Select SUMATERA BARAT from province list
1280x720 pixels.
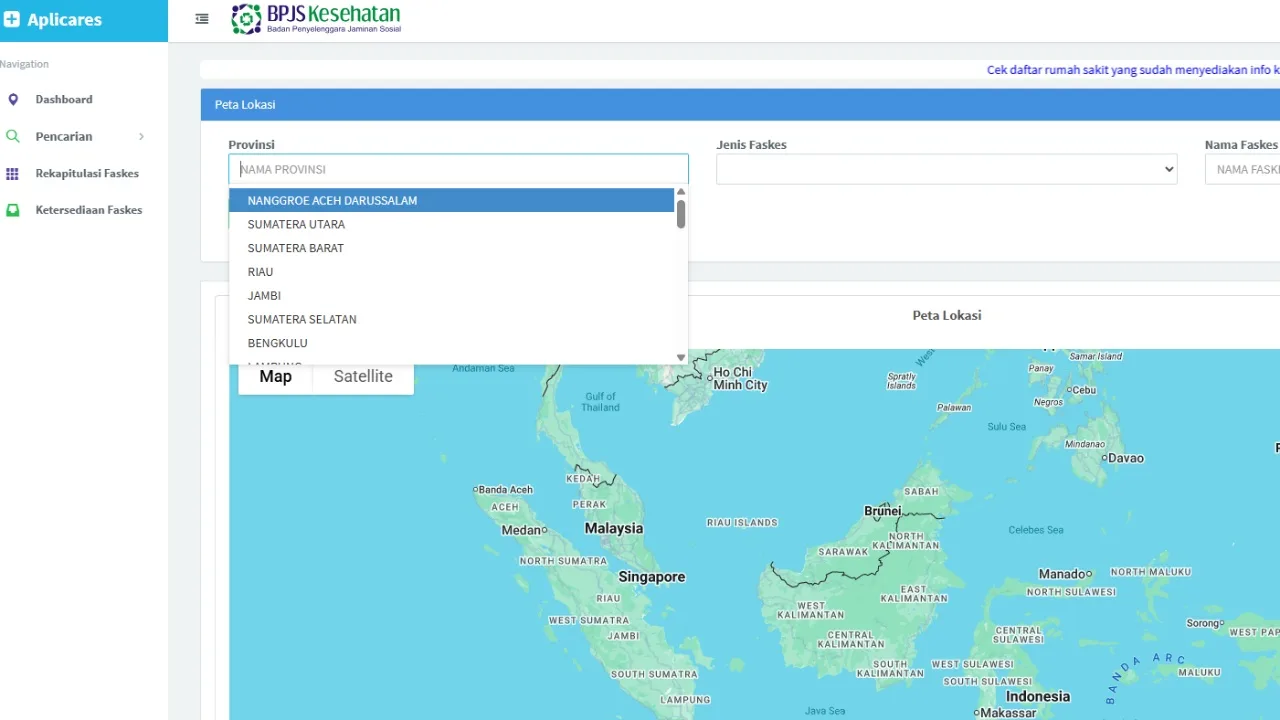coord(452,248)
